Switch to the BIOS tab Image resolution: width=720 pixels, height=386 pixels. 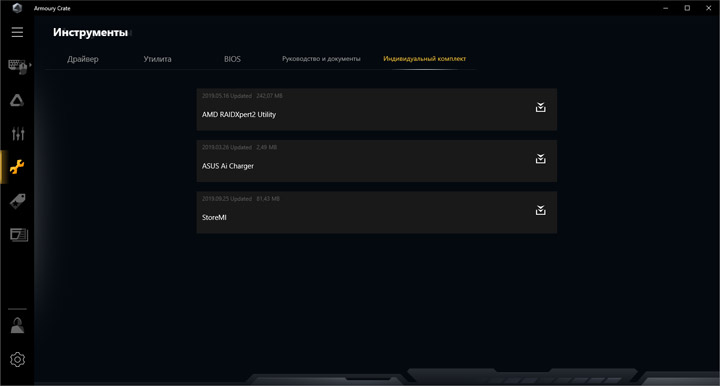pyautogui.click(x=232, y=59)
